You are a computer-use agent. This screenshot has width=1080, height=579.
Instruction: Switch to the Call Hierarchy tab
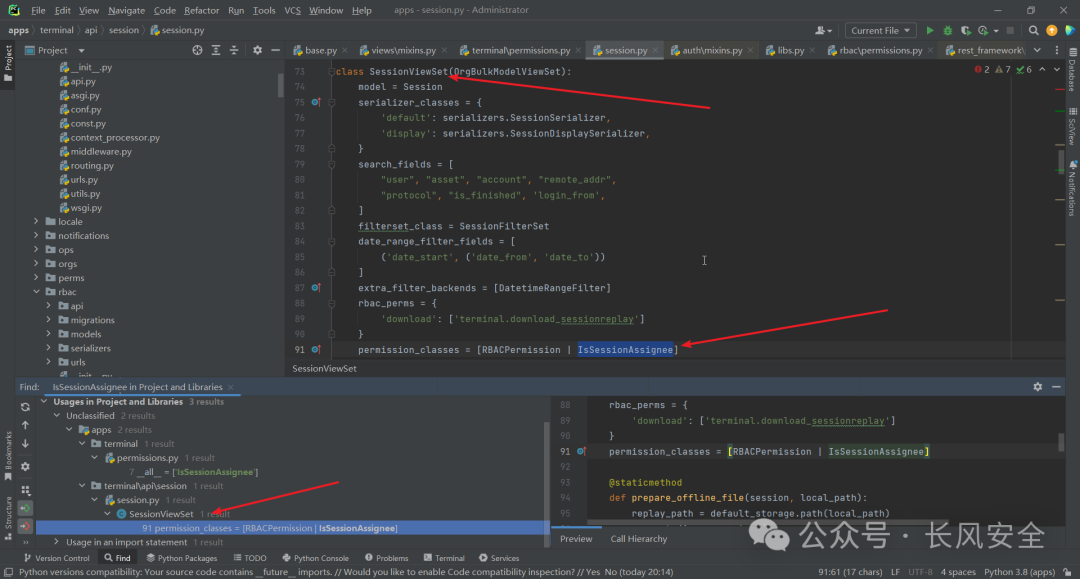[x=638, y=539]
